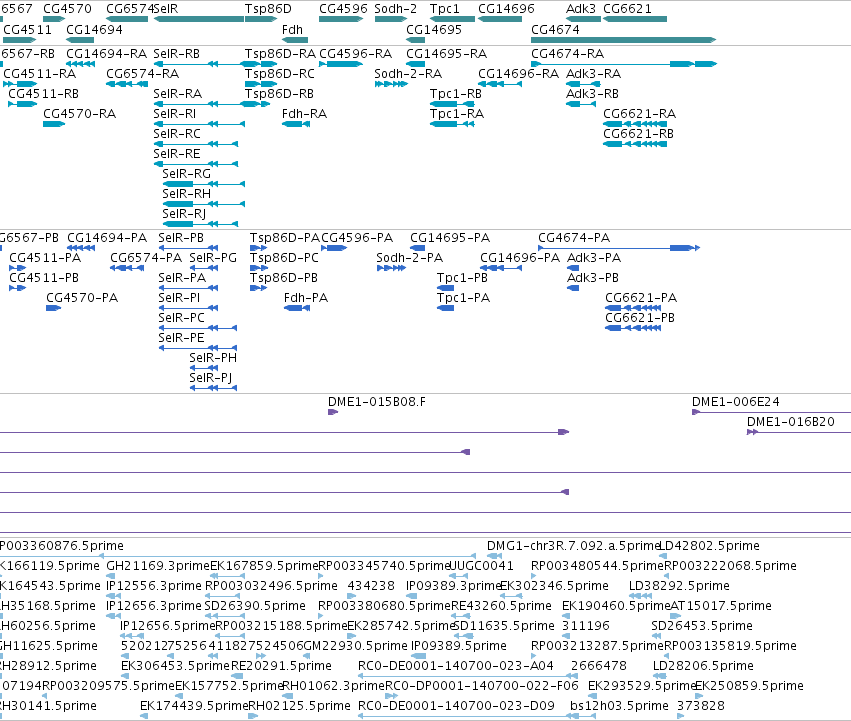The width and height of the screenshot is (851, 721).
Task: Click transcript Tsp86D-RB
Action: (280, 94)
